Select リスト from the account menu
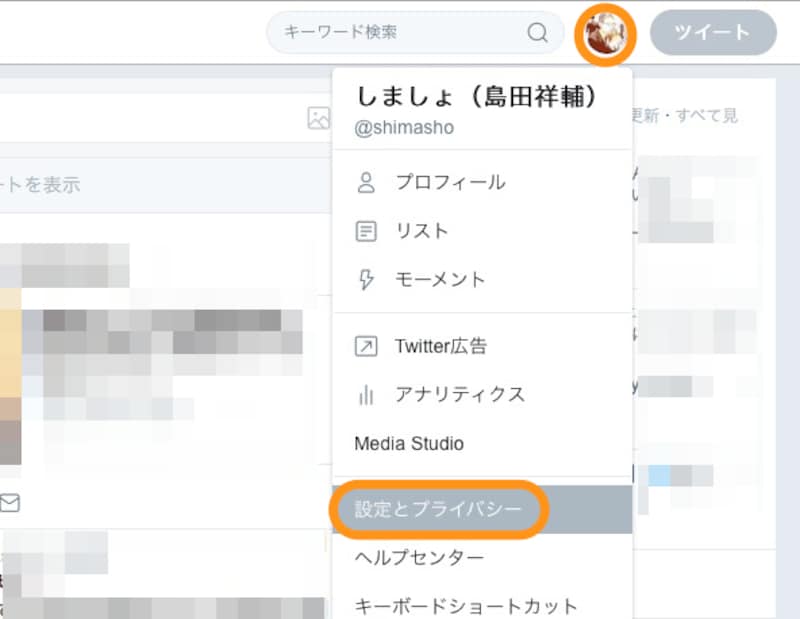The image size is (800, 619). coord(422,231)
